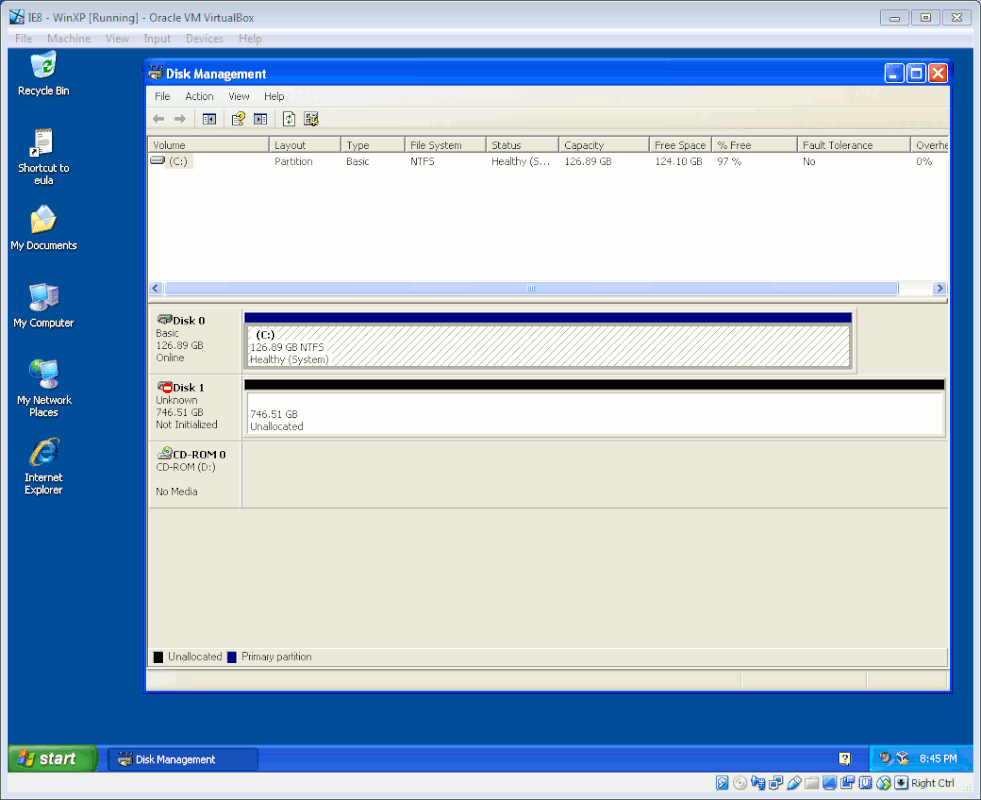Click the VirtualBox hard disk activity indicator

721,782
